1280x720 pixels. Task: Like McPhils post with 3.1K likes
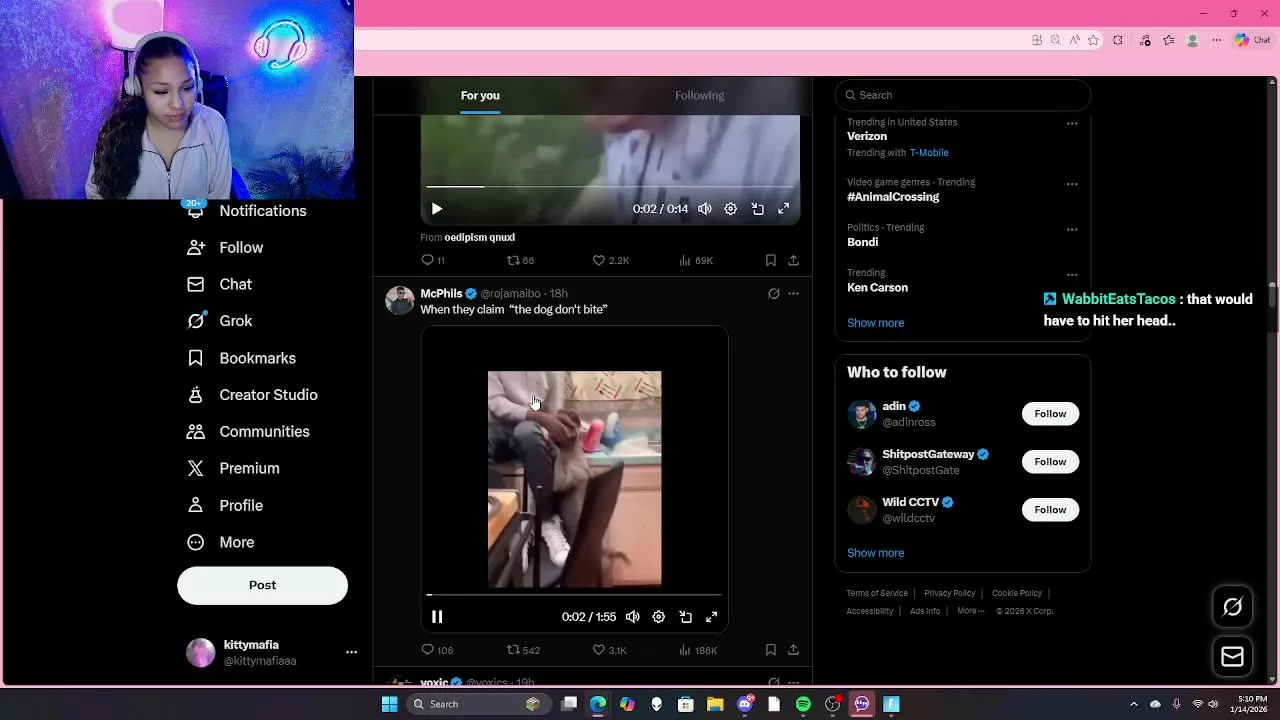coord(610,650)
